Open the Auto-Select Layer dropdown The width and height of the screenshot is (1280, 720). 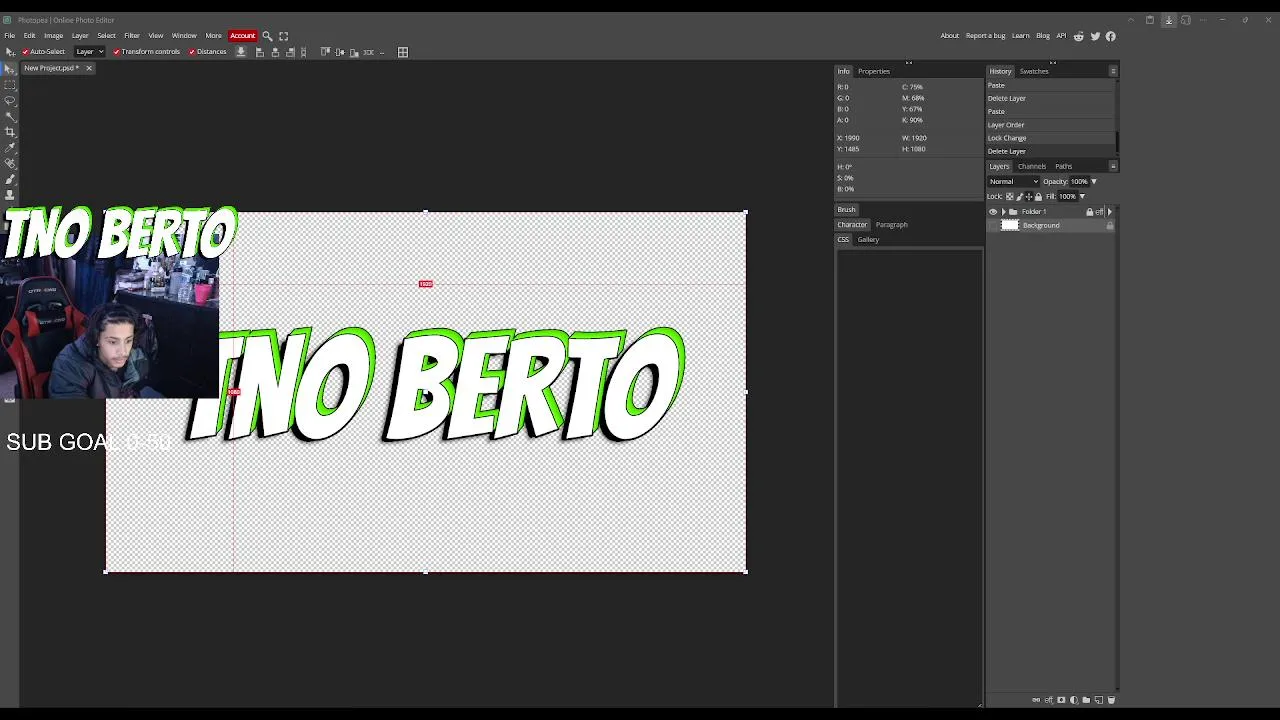90,52
